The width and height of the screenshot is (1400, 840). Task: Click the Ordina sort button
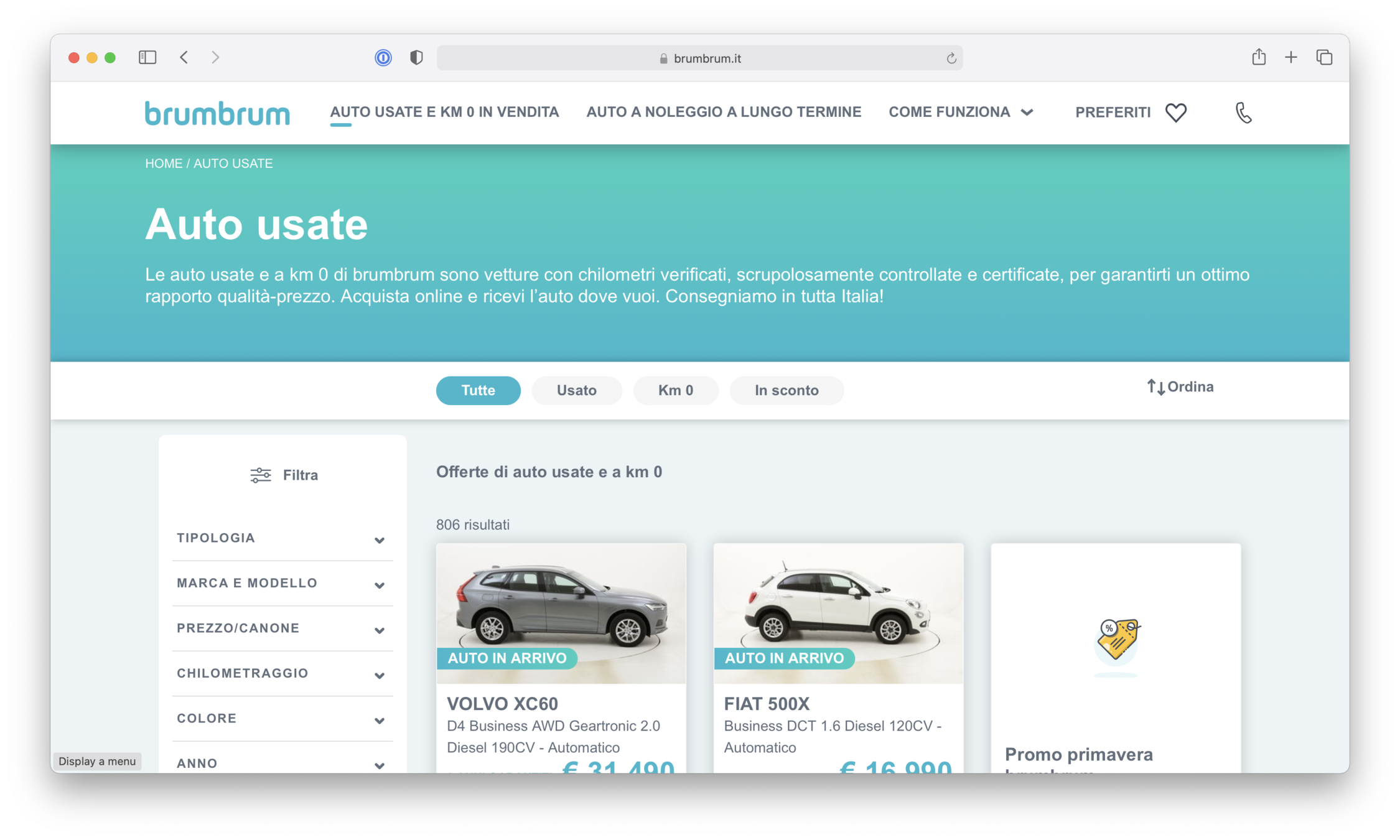click(1180, 387)
